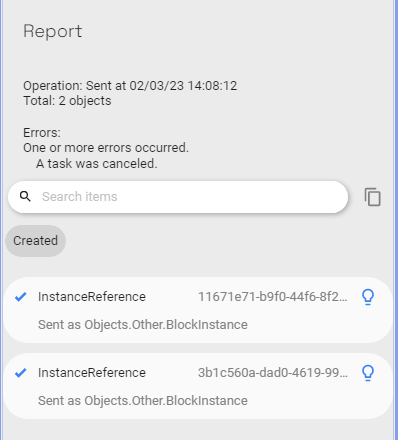Click 'Operation: Sent at 02/03/23 14:08:12' text
This screenshot has height=440, width=398.
coord(130,86)
